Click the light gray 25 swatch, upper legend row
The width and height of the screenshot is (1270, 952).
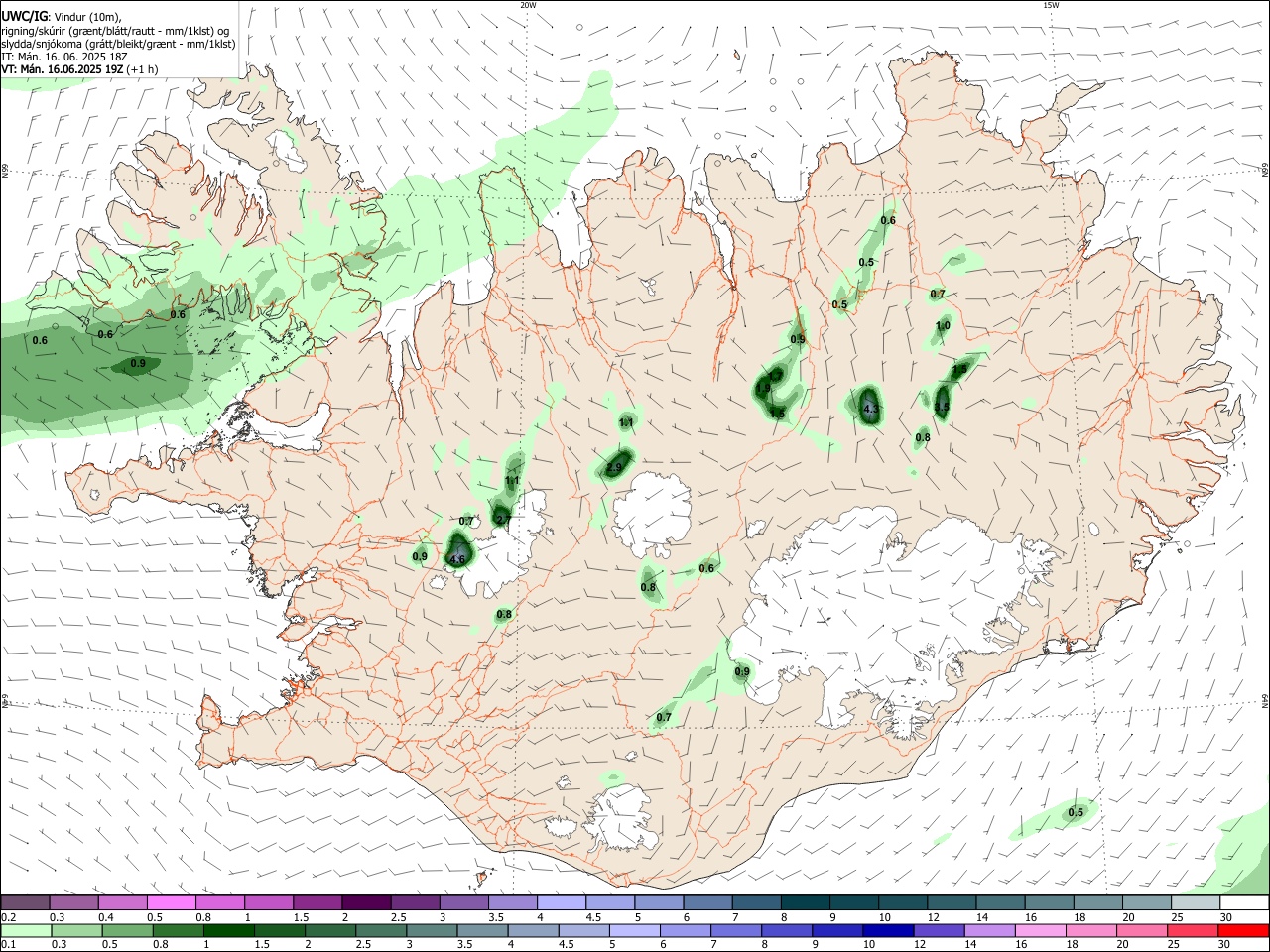(x=1196, y=903)
